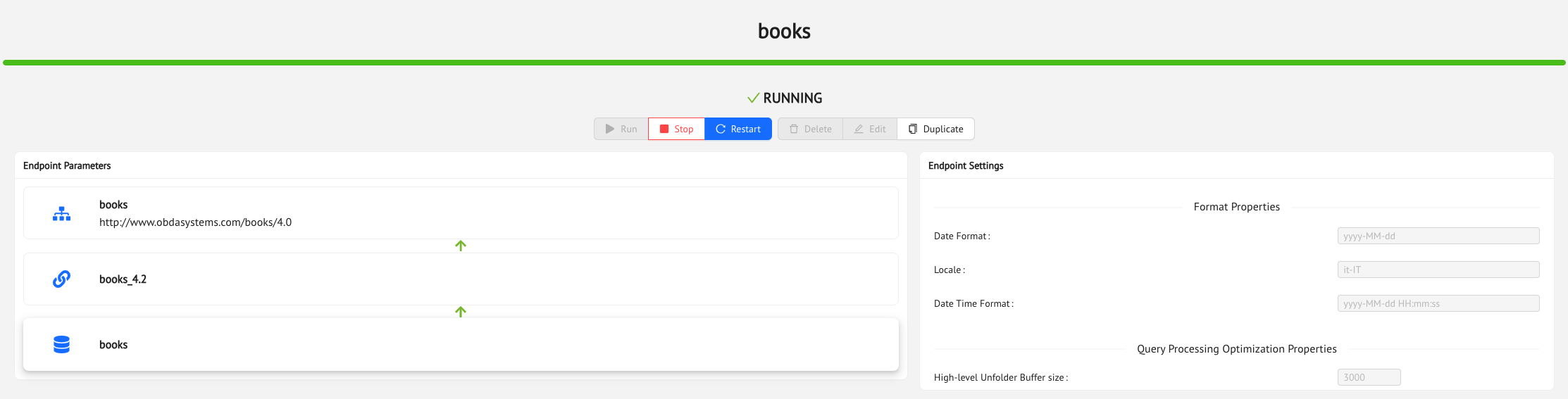Click the circular restart arrow icon

click(721, 129)
